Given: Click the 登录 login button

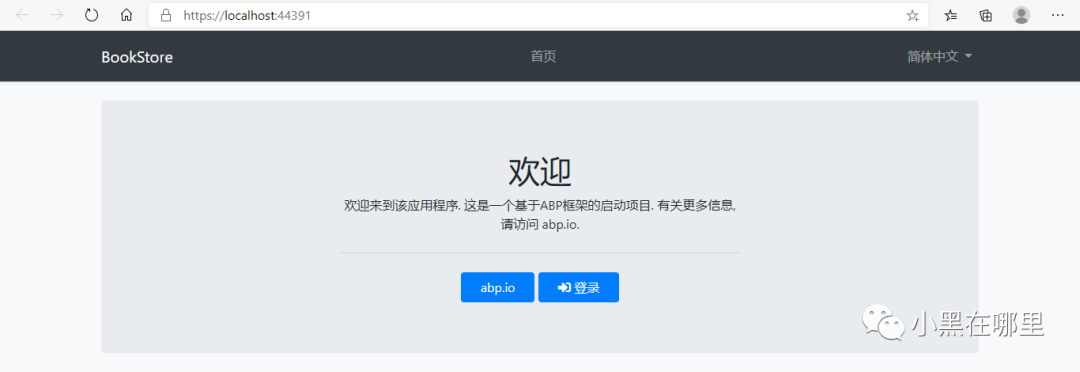Looking at the screenshot, I should (x=579, y=287).
